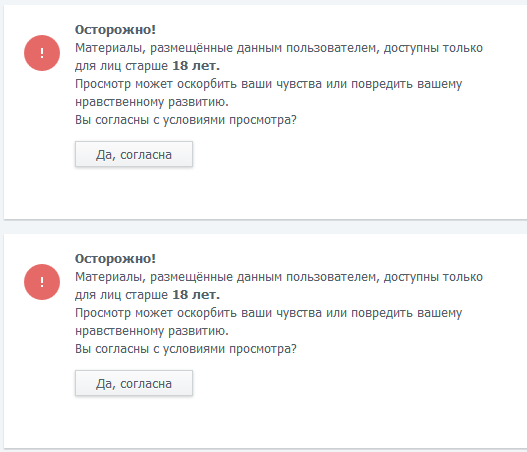Click the "для лиц старше" text in the first card
This screenshot has width=527, height=452.
click(x=121, y=66)
